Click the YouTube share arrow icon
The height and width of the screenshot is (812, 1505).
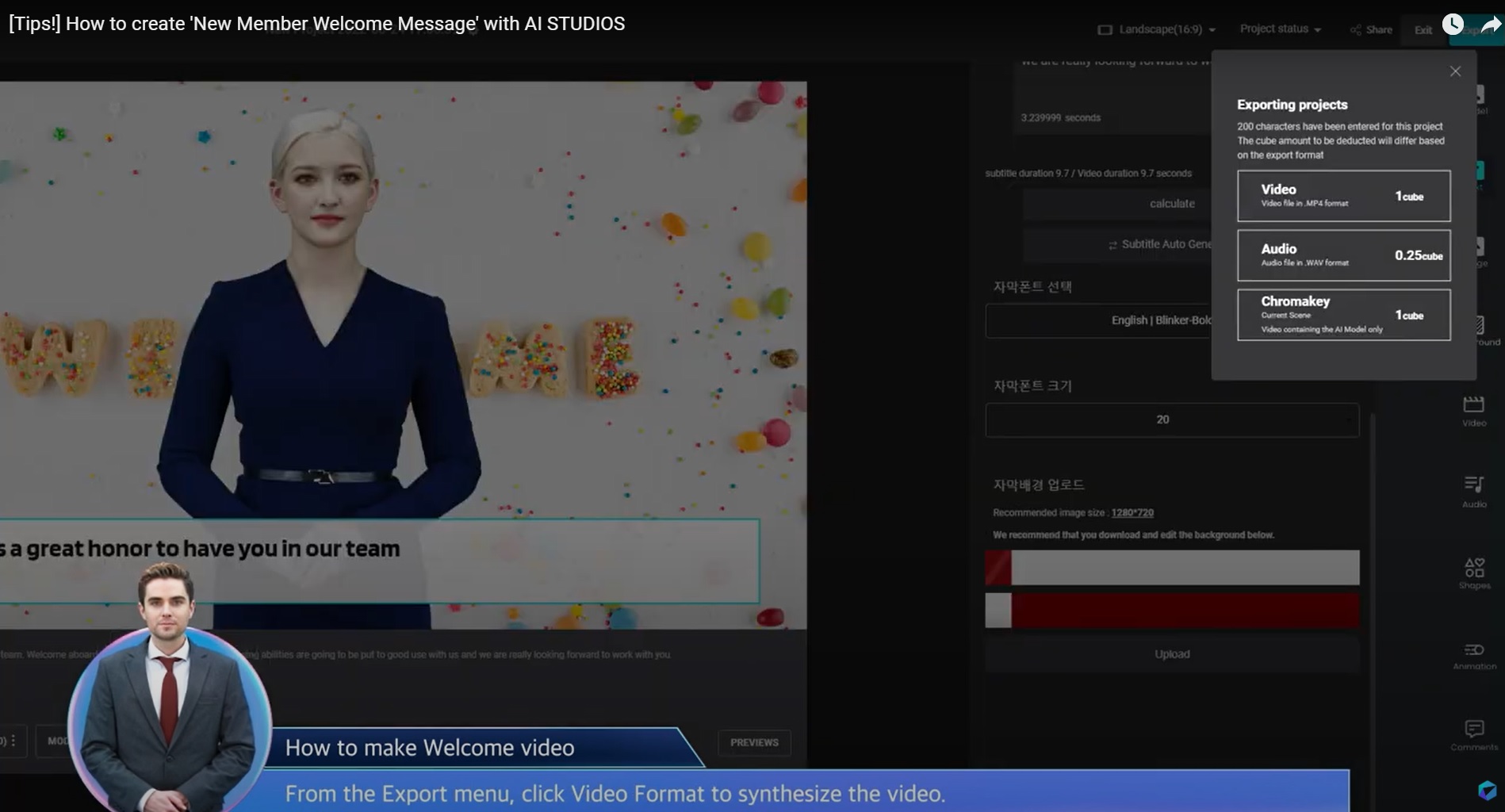pos(1492,25)
